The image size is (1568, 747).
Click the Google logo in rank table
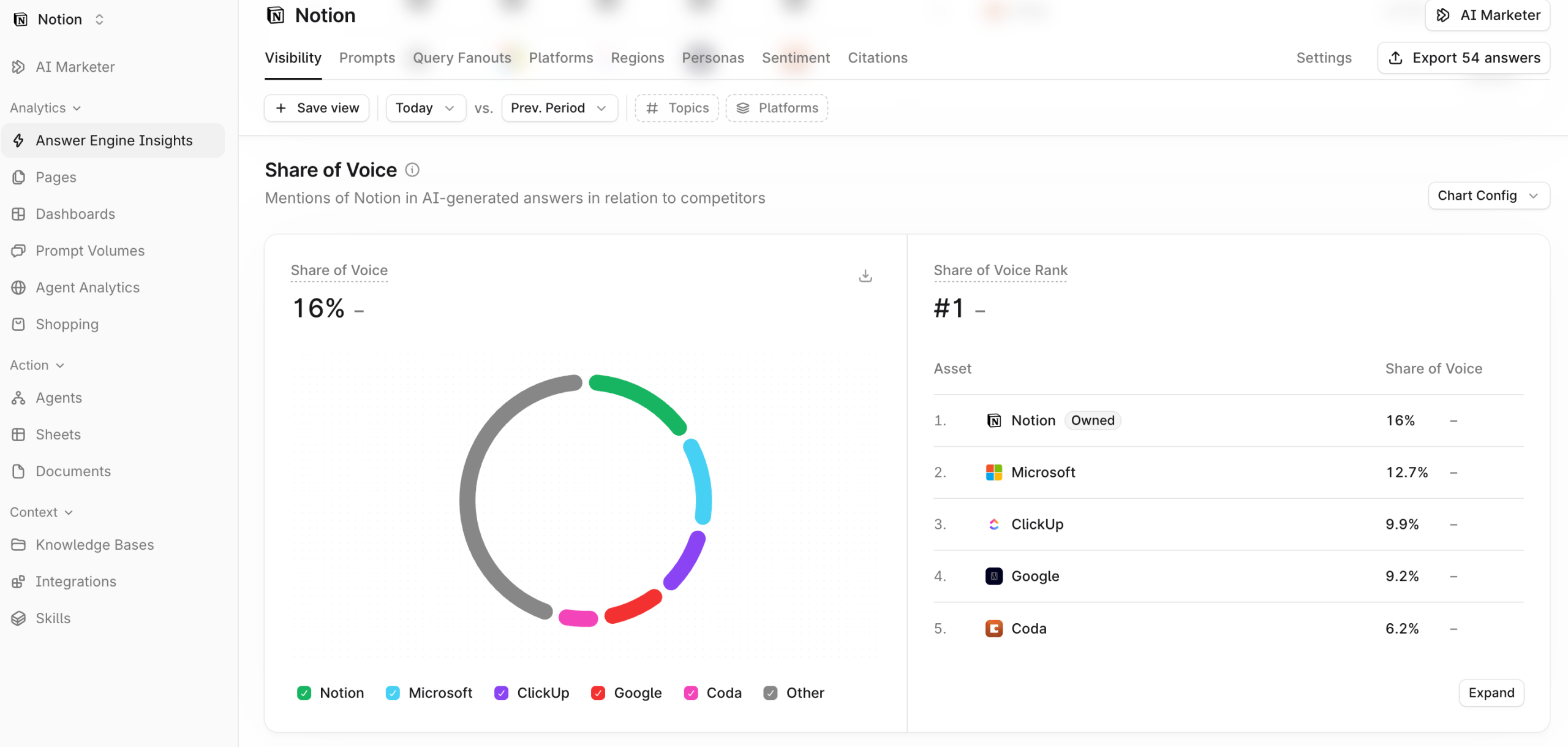(994, 576)
